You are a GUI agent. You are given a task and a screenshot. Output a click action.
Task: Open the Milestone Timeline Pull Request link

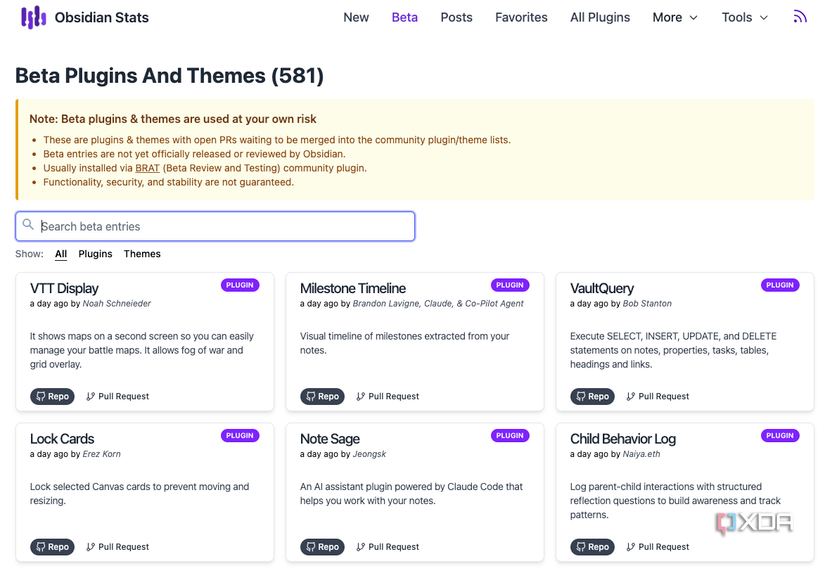387,396
